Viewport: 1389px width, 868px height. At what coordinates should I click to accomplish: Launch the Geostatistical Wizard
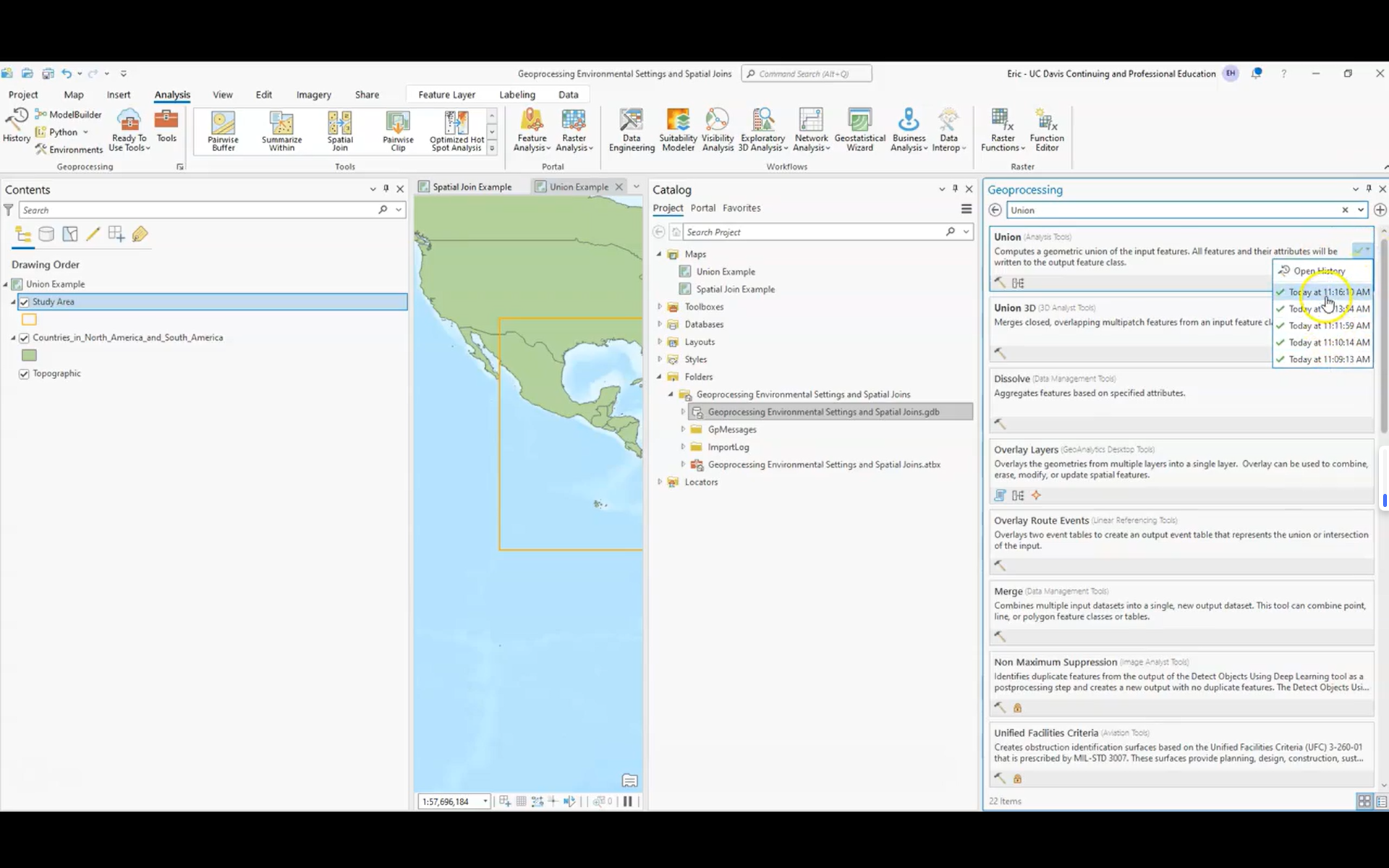pos(859,130)
